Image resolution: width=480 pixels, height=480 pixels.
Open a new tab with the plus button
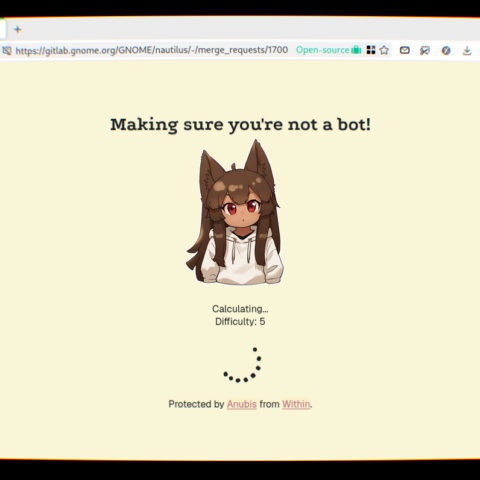point(18,30)
